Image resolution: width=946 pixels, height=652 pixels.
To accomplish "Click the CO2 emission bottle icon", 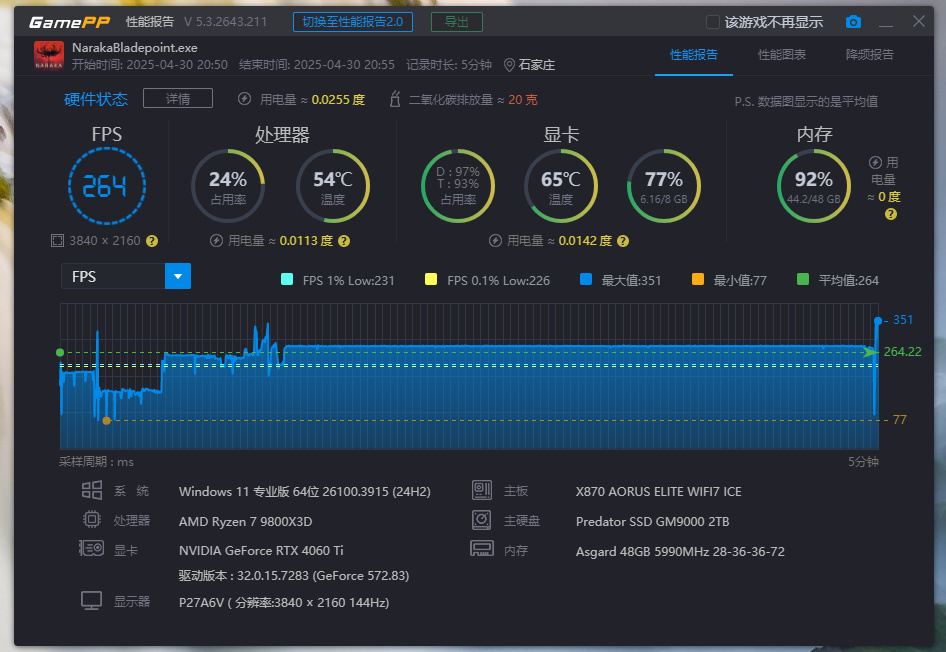I will coord(395,99).
